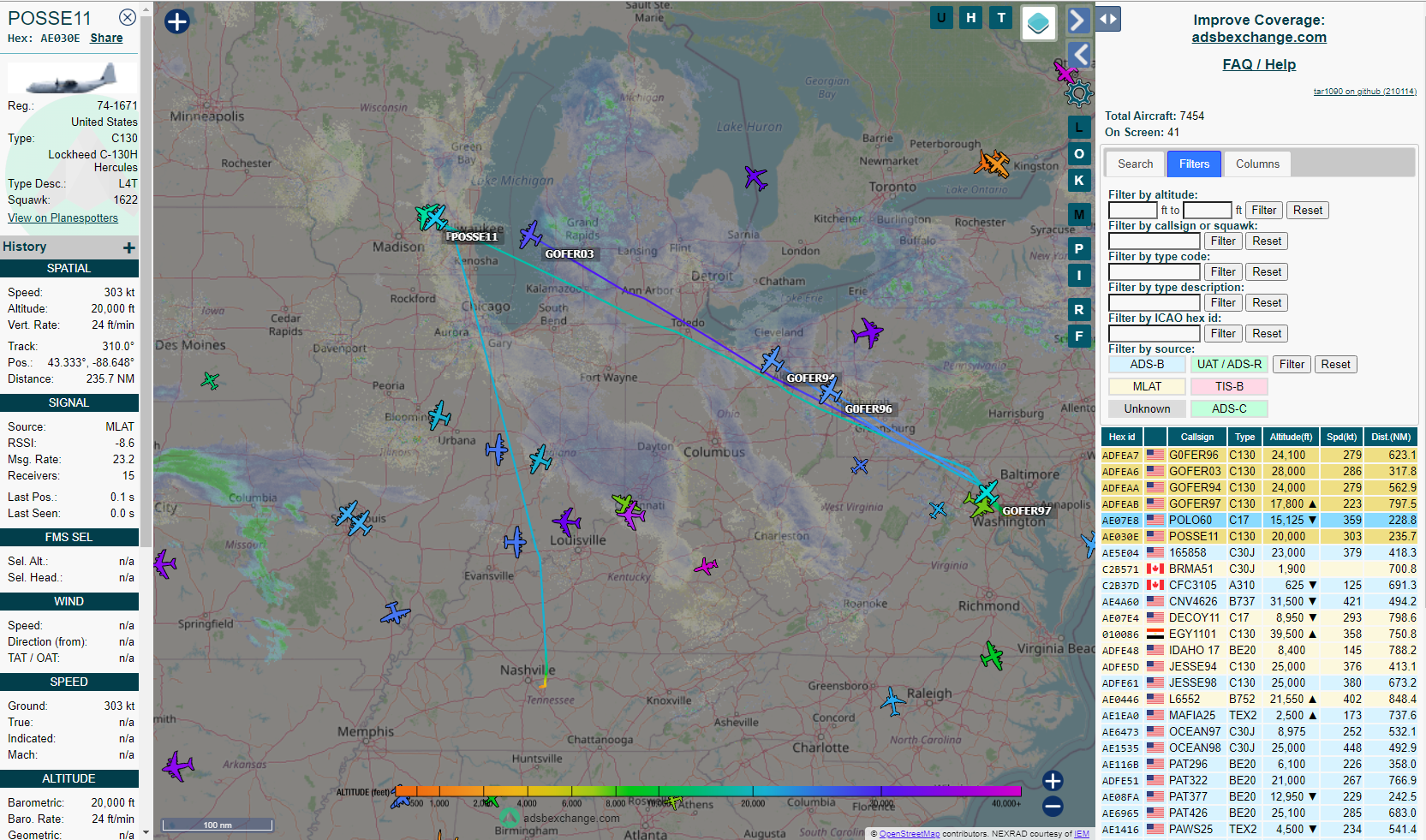This screenshot has height=840, width=1426.
Task: Click the callsign or squawk filter field
Action: (x=1155, y=241)
